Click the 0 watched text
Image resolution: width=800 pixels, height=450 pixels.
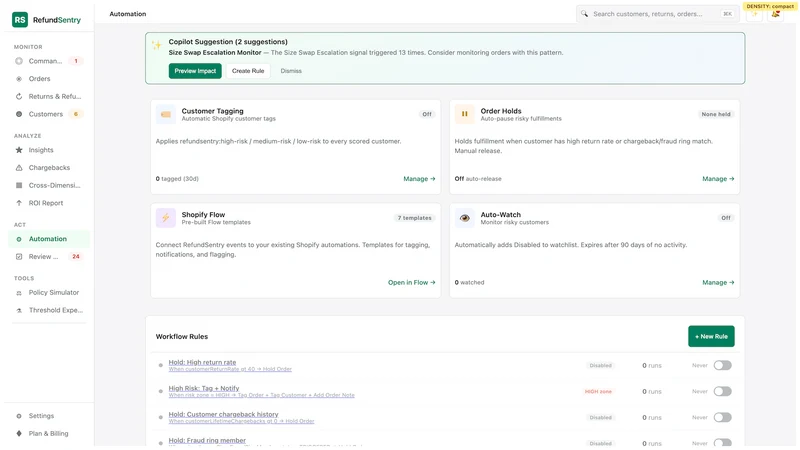click(x=469, y=283)
